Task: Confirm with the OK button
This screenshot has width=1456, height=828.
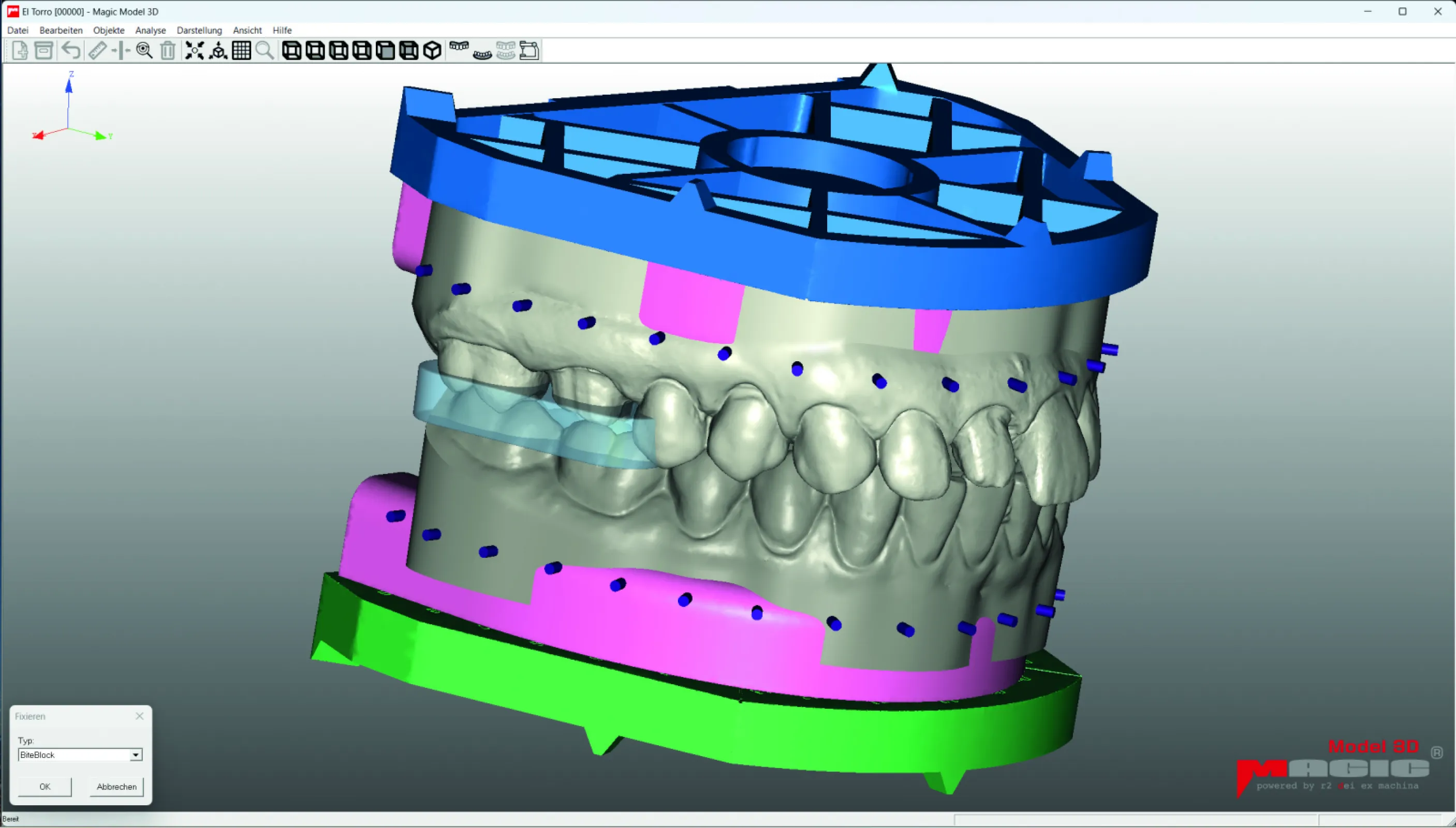Action: pos(45,787)
